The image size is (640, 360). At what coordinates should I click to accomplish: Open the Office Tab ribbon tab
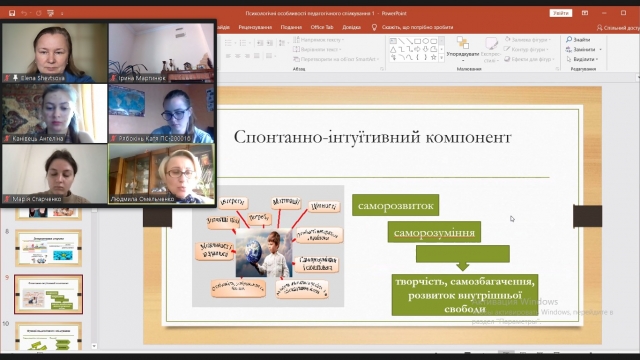pos(322,27)
